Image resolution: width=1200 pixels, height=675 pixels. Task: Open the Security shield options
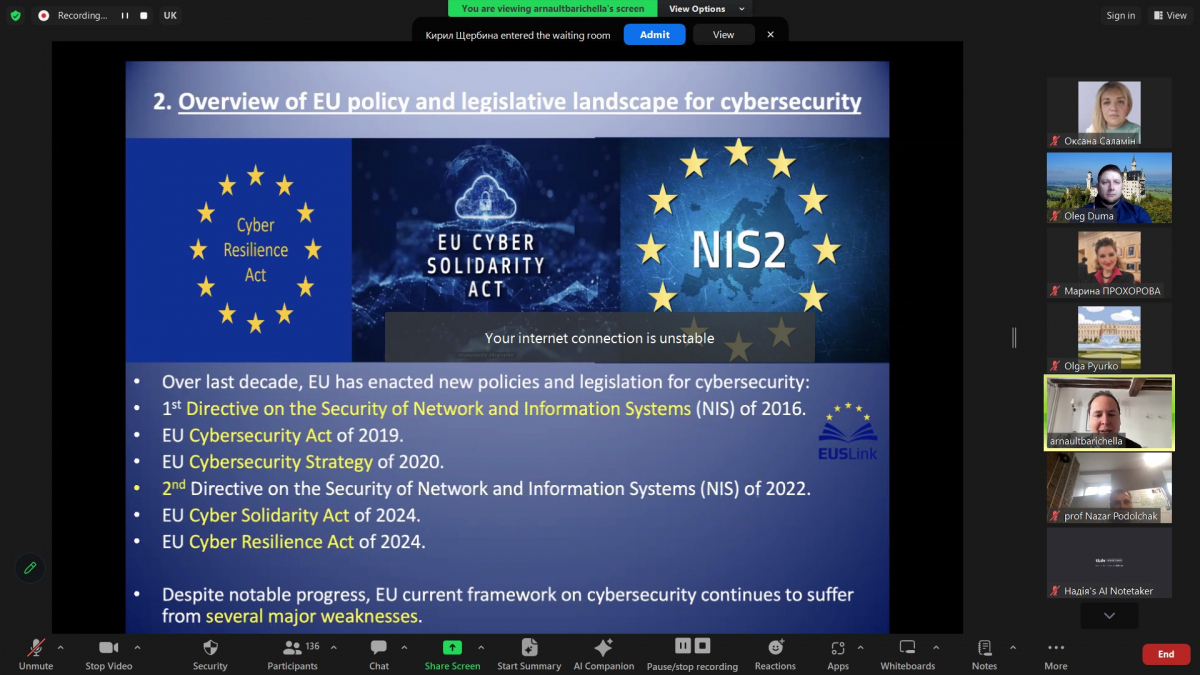(210, 654)
